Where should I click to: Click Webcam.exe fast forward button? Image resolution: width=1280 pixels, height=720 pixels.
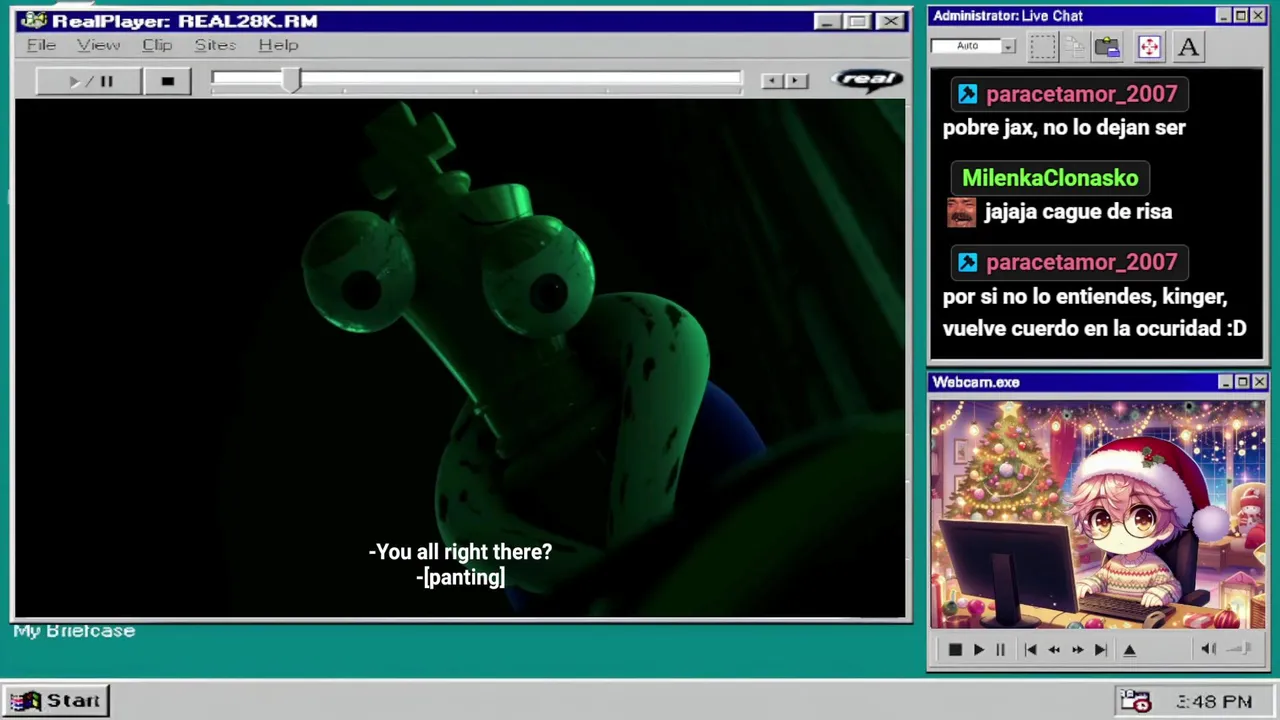(1077, 650)
